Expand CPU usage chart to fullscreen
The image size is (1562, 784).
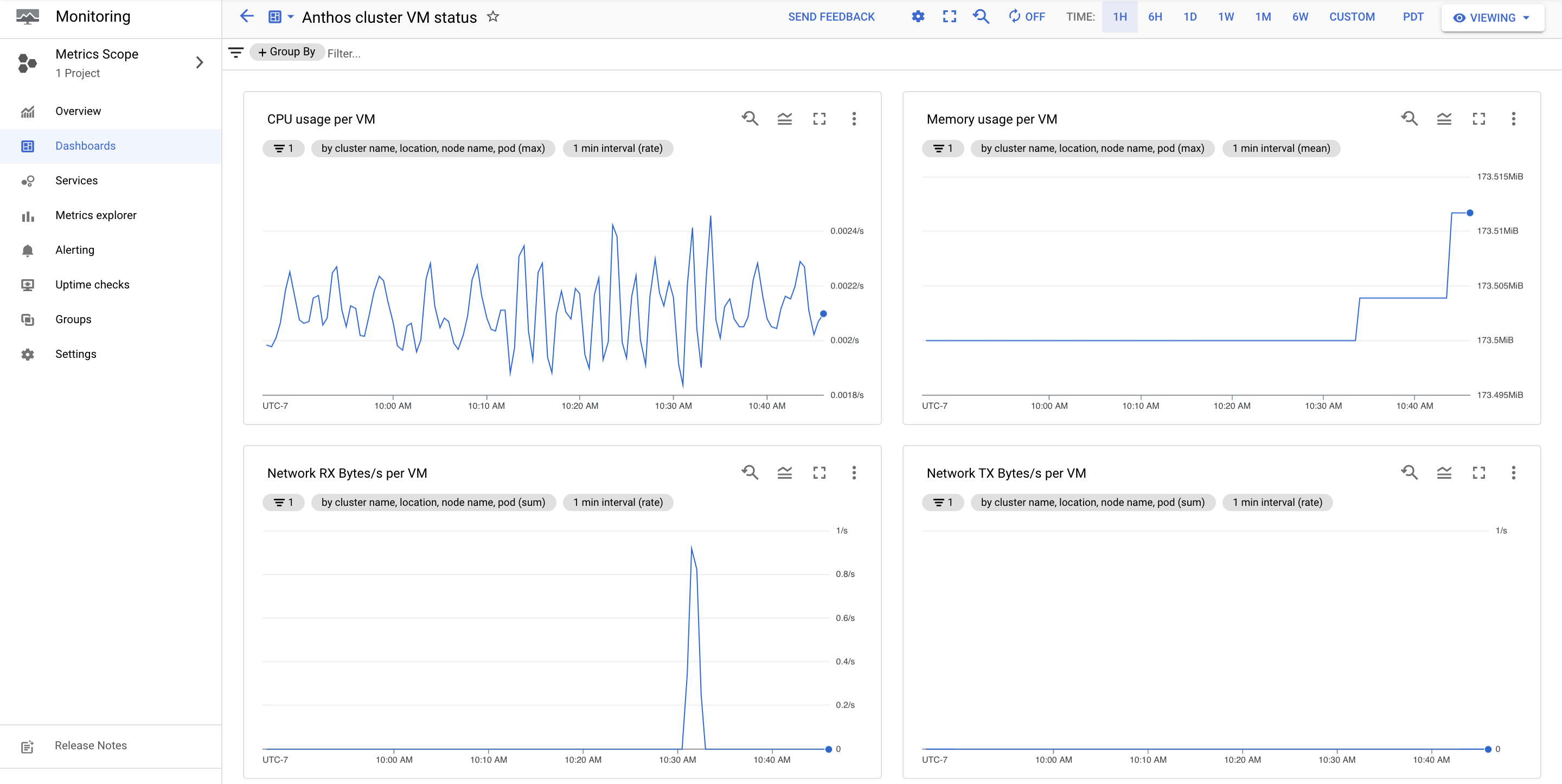click(x=819, y=119)
